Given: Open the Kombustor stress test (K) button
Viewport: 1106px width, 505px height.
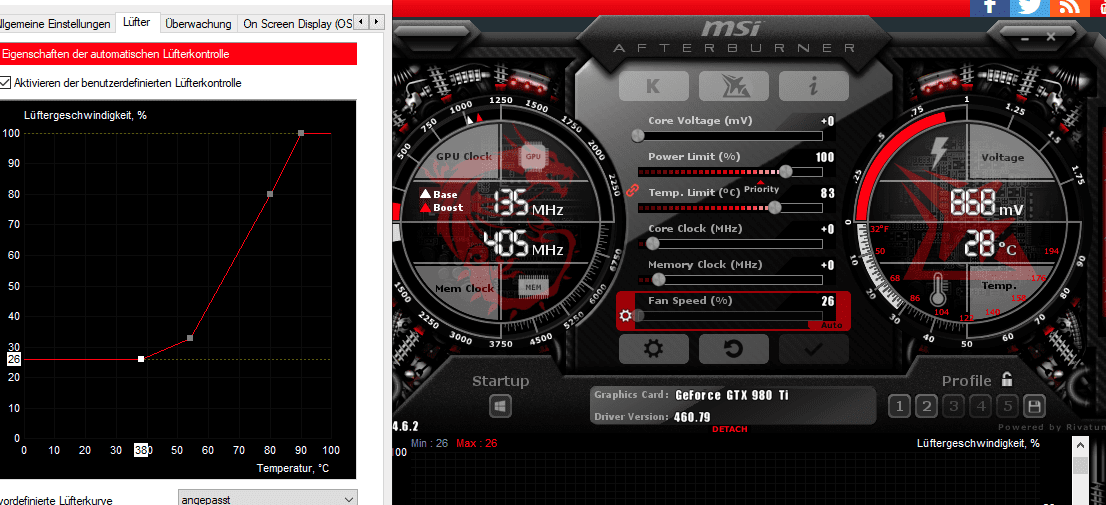Looking at the screenshot, I should click(653, 86).
